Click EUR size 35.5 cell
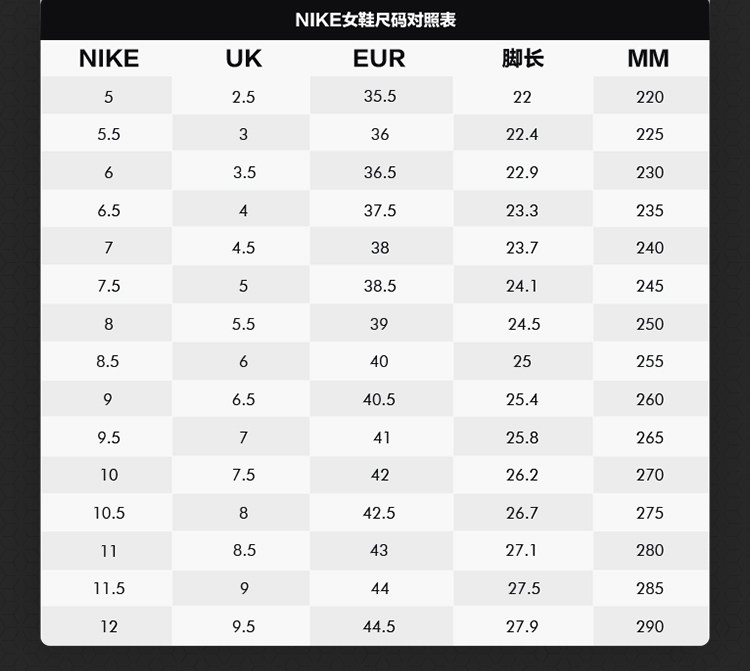750x671 pixels. tap(380, 97)
